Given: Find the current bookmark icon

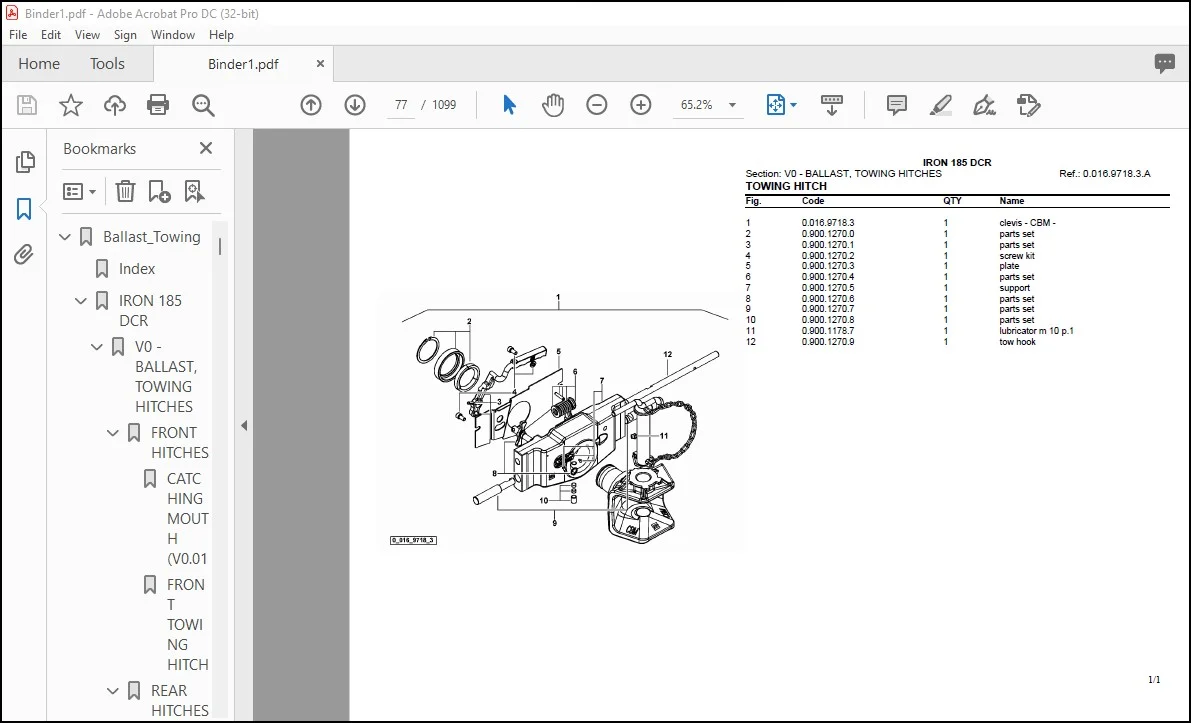Looking at the screenshot, I should (x=194, y=191).
